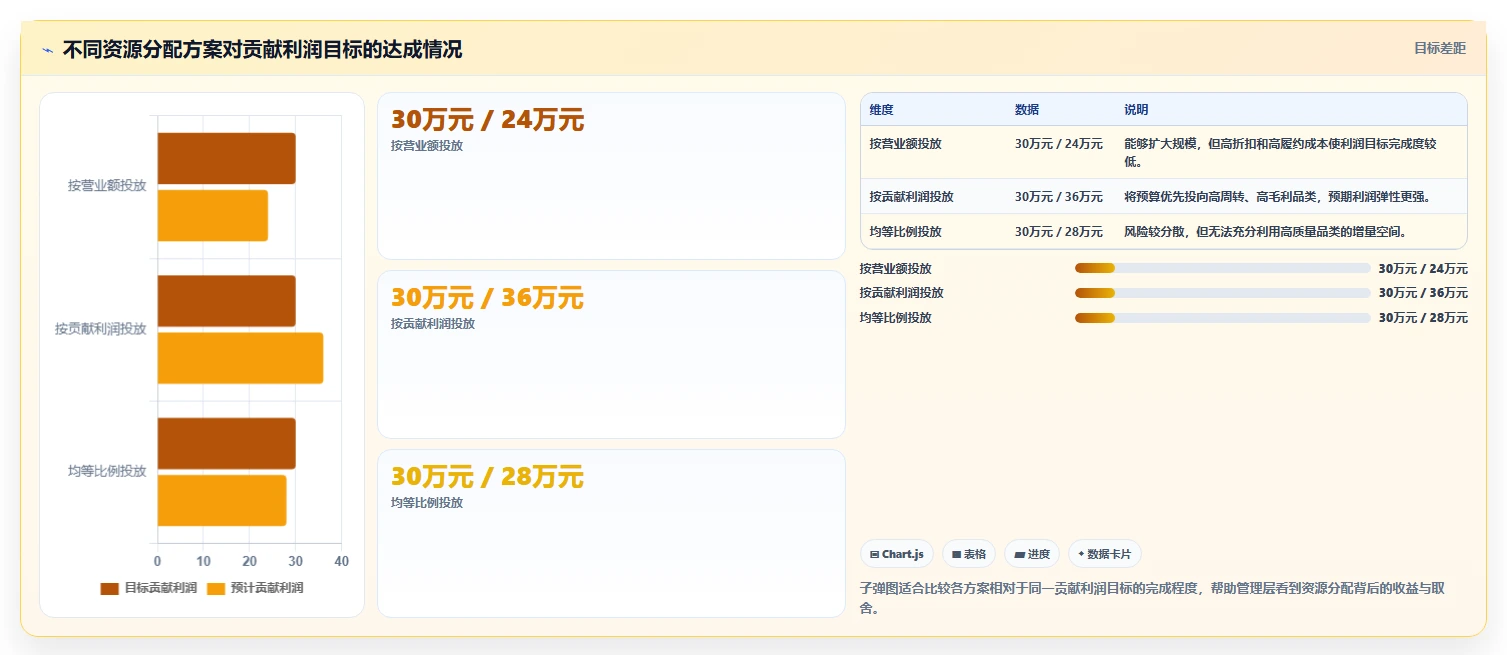
Task: Click the table data cell 30万元 / 28万元
Action: coord(1059,232)
